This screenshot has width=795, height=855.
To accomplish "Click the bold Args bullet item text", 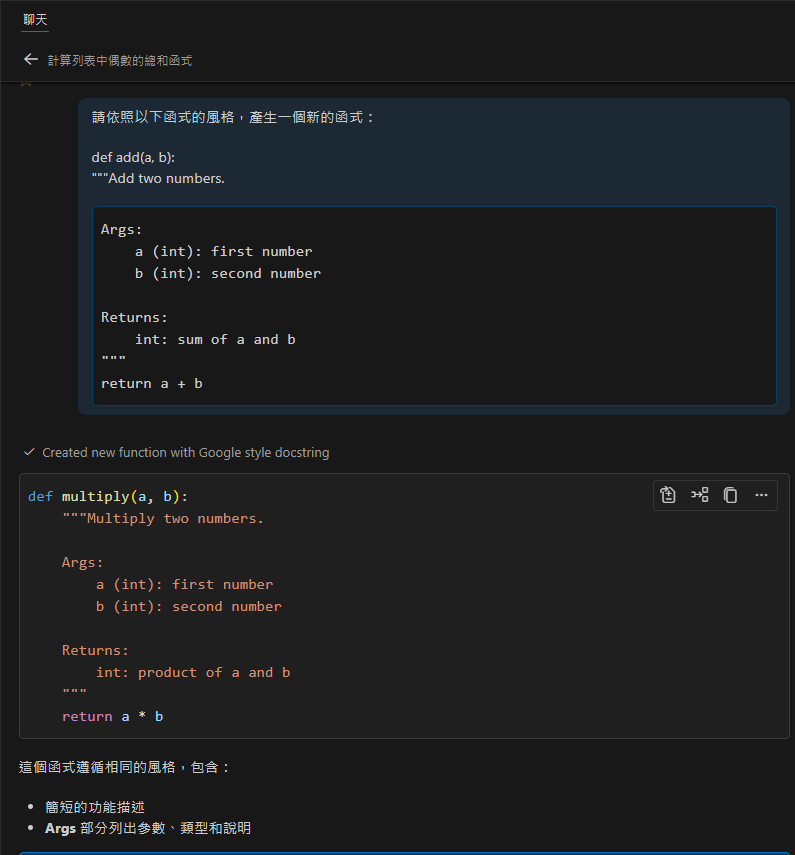I will coord(60,829).
